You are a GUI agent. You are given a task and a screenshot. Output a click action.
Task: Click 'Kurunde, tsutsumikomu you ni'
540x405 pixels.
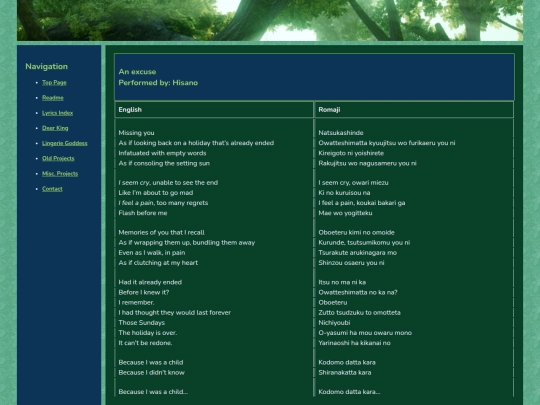(364, 242)
